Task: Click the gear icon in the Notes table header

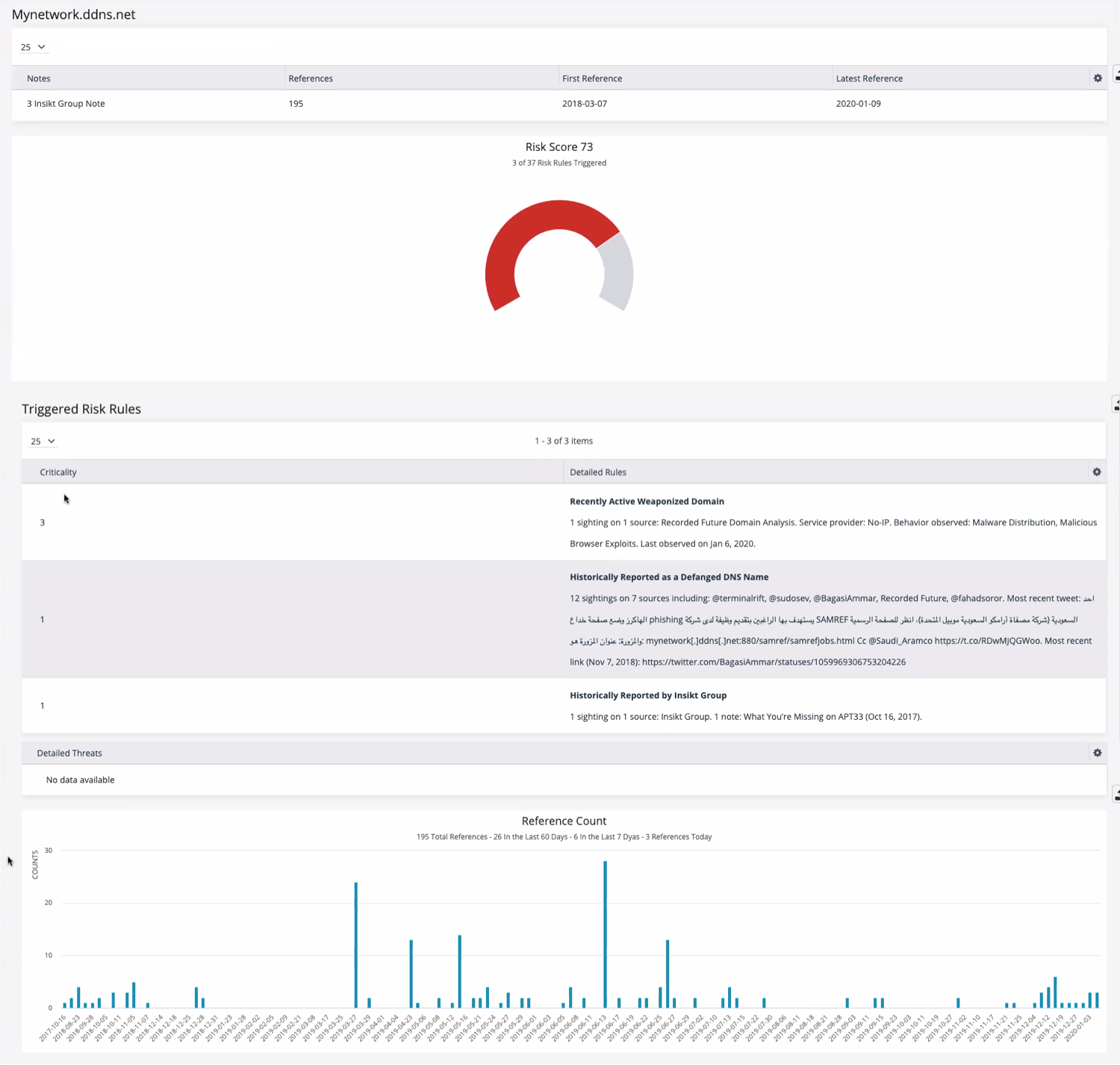Action: tap(1097, 78)
